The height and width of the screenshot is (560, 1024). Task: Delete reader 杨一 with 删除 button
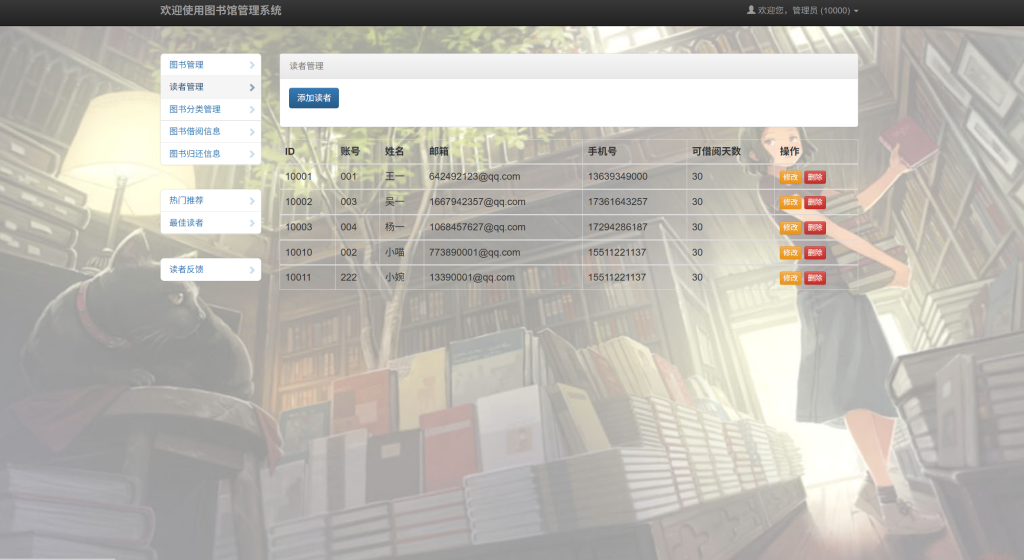pos(815,228)
